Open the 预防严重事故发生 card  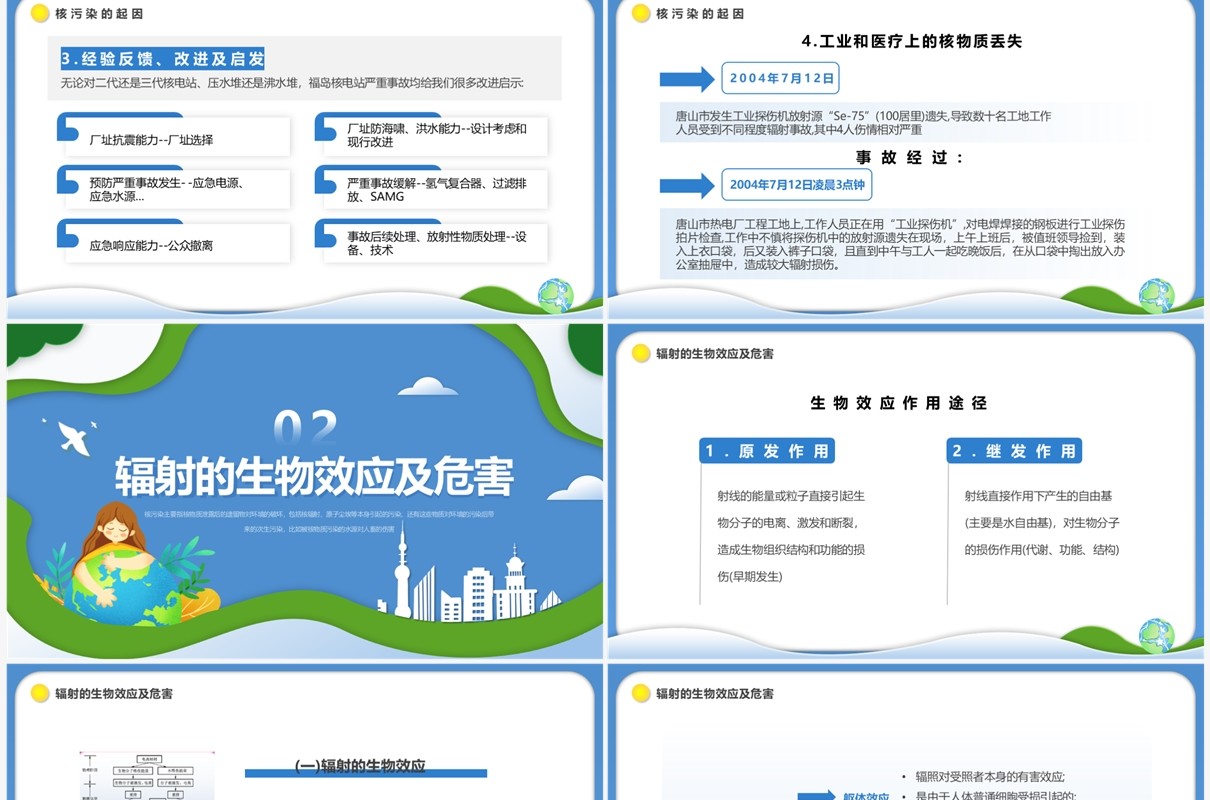click(x=178, y=189)
